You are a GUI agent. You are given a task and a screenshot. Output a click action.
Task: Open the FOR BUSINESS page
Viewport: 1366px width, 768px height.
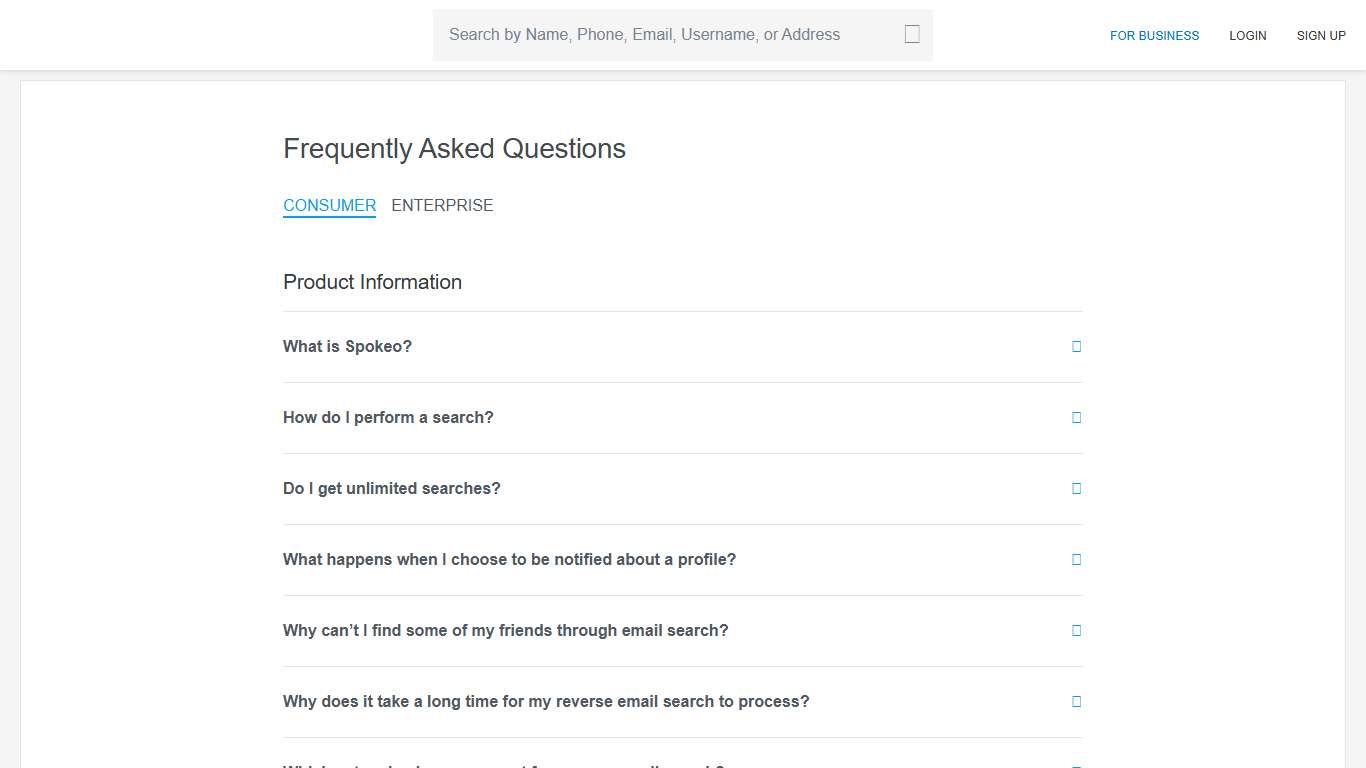pos(1154,35)
